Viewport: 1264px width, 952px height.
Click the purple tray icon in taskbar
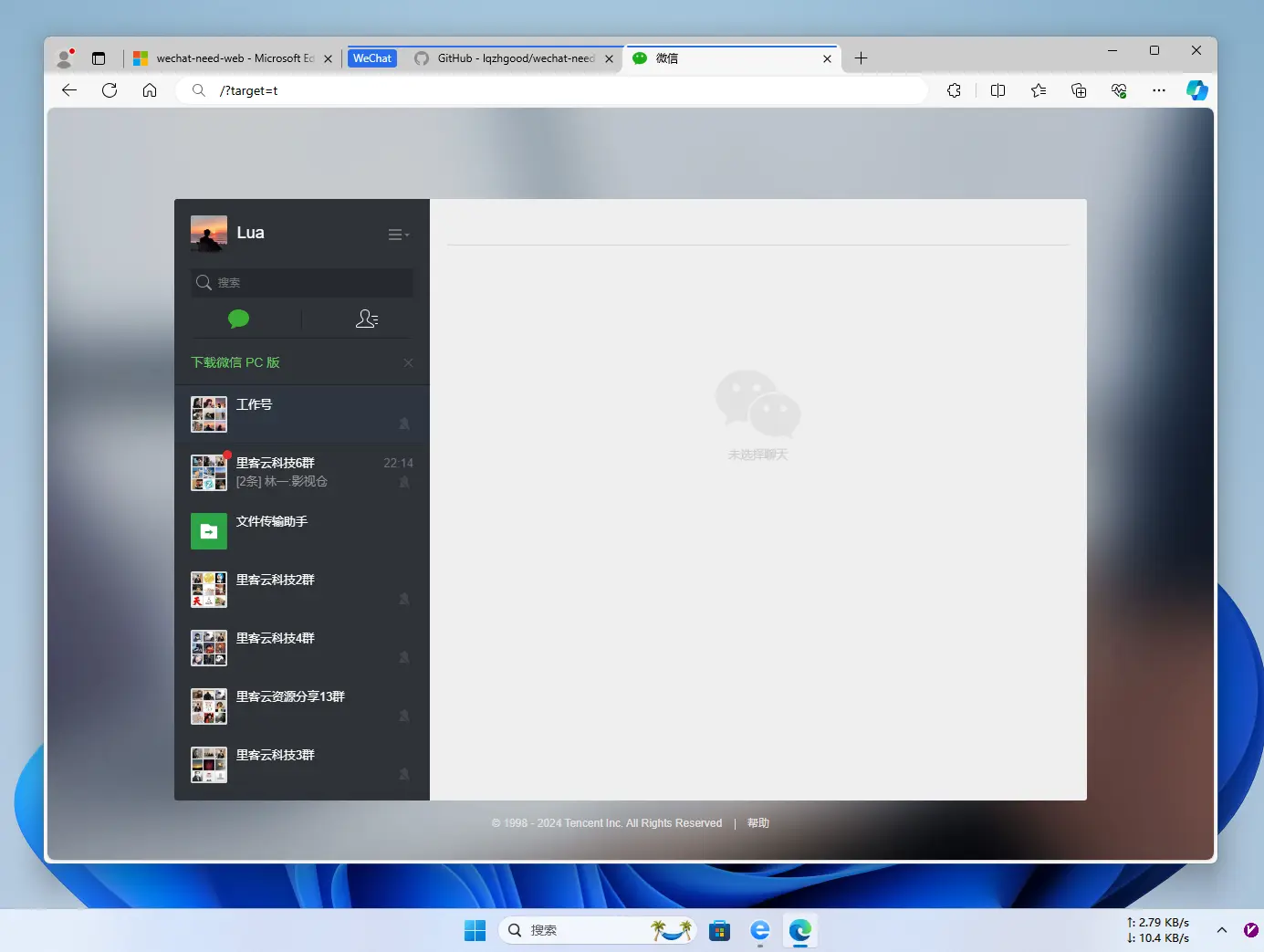1250,930
